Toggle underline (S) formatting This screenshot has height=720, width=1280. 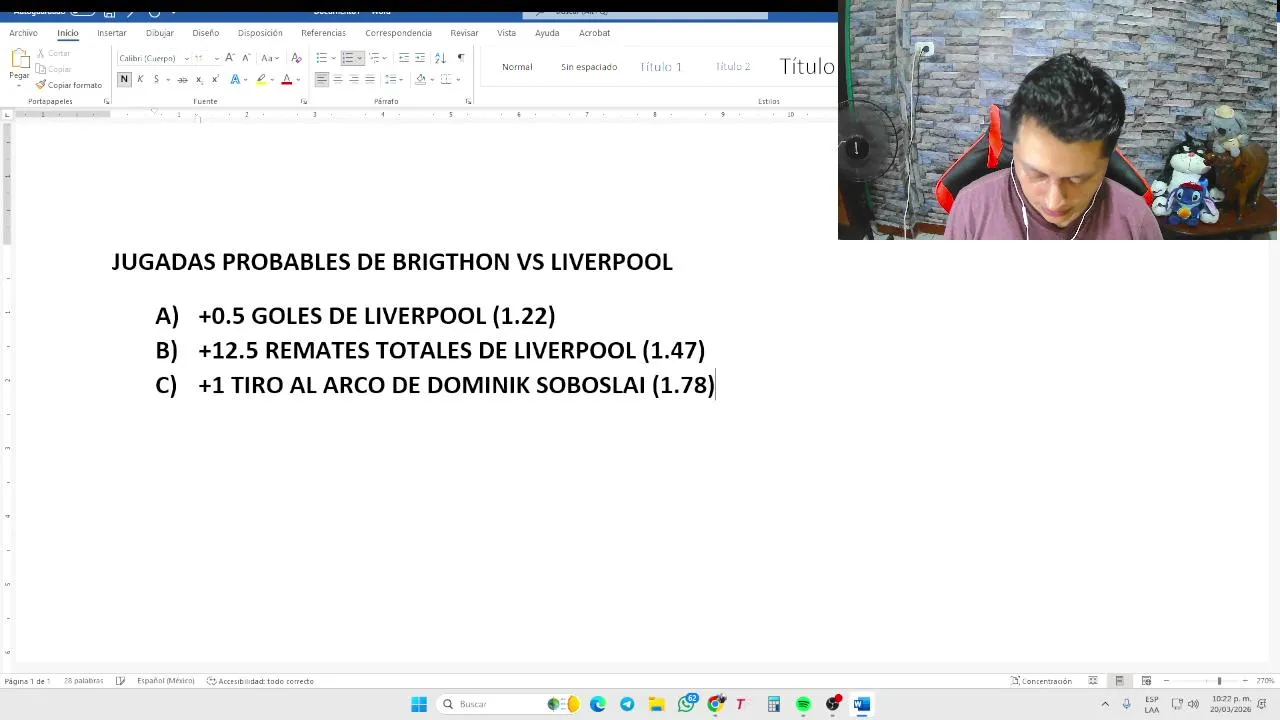click(x=156, y=79)
